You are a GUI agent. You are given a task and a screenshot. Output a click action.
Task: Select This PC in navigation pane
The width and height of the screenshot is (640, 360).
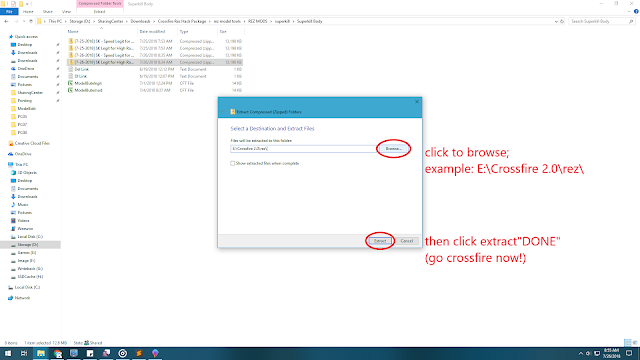coord(22,164)
